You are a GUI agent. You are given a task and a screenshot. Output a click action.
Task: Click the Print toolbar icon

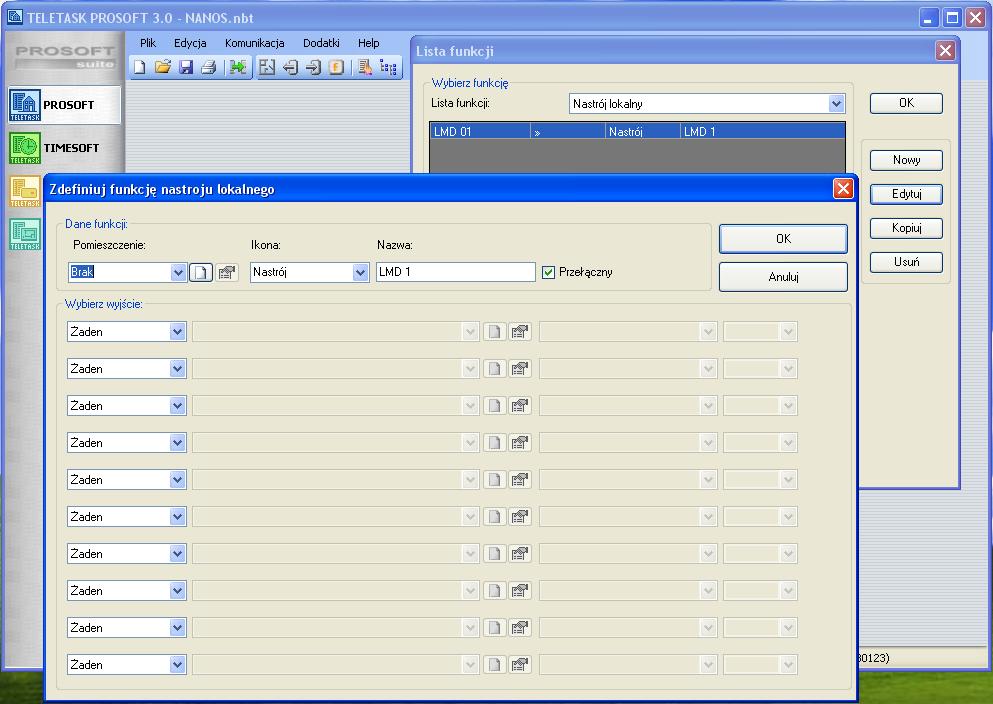(208, 67)
